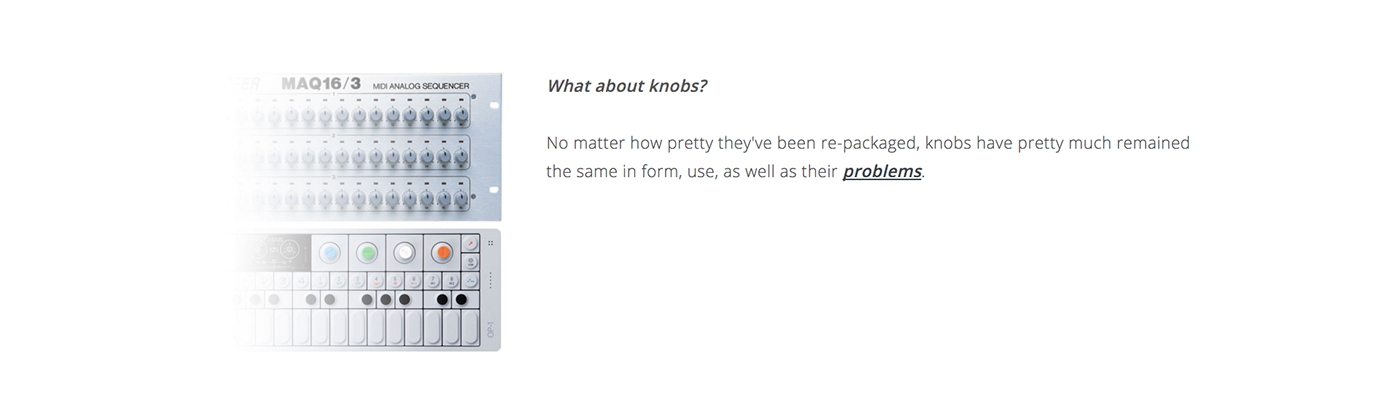Click the MAQ16/3 model label
Image resolution: width=1400 pixels, height=420 pixels.
coord(320,85)
